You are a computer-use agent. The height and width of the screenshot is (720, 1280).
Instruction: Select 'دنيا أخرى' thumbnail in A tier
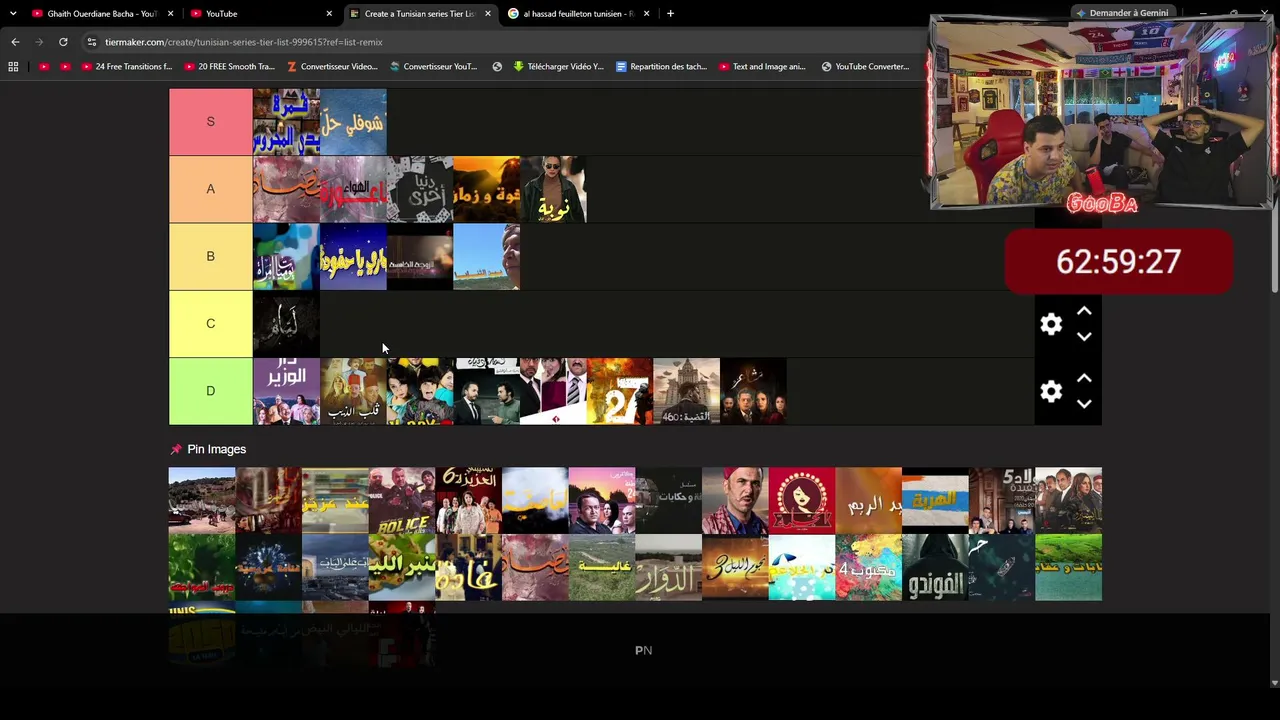point(420,189)
